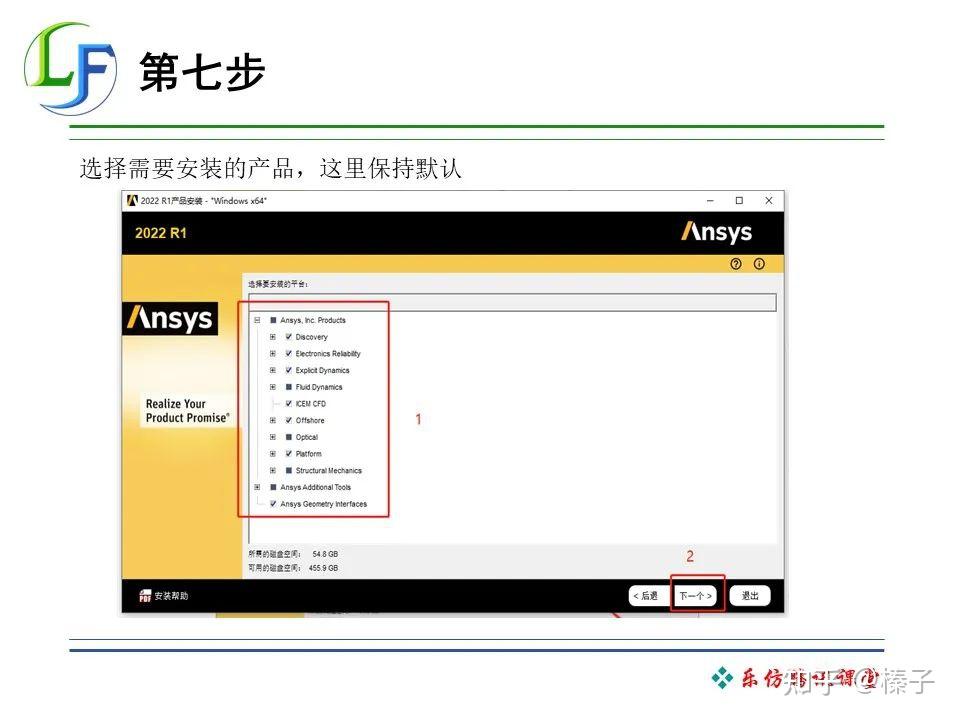Screen dimensions: 960x720
Task: Toggle the ICEM CFD checkbox
Action: [289, 404]
